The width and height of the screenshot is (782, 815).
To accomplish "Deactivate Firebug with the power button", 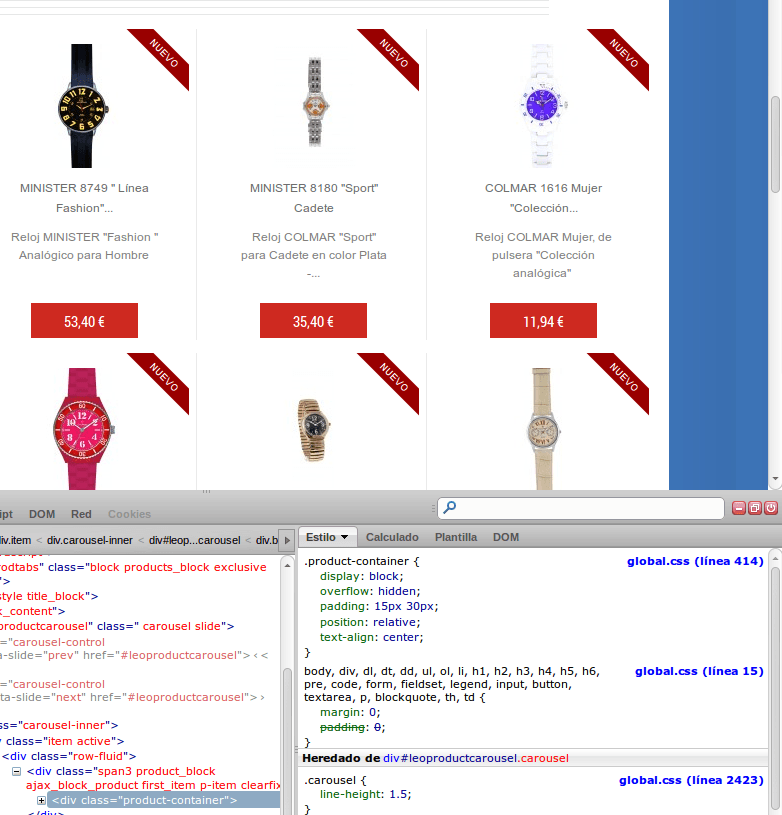I will [771, 508].
